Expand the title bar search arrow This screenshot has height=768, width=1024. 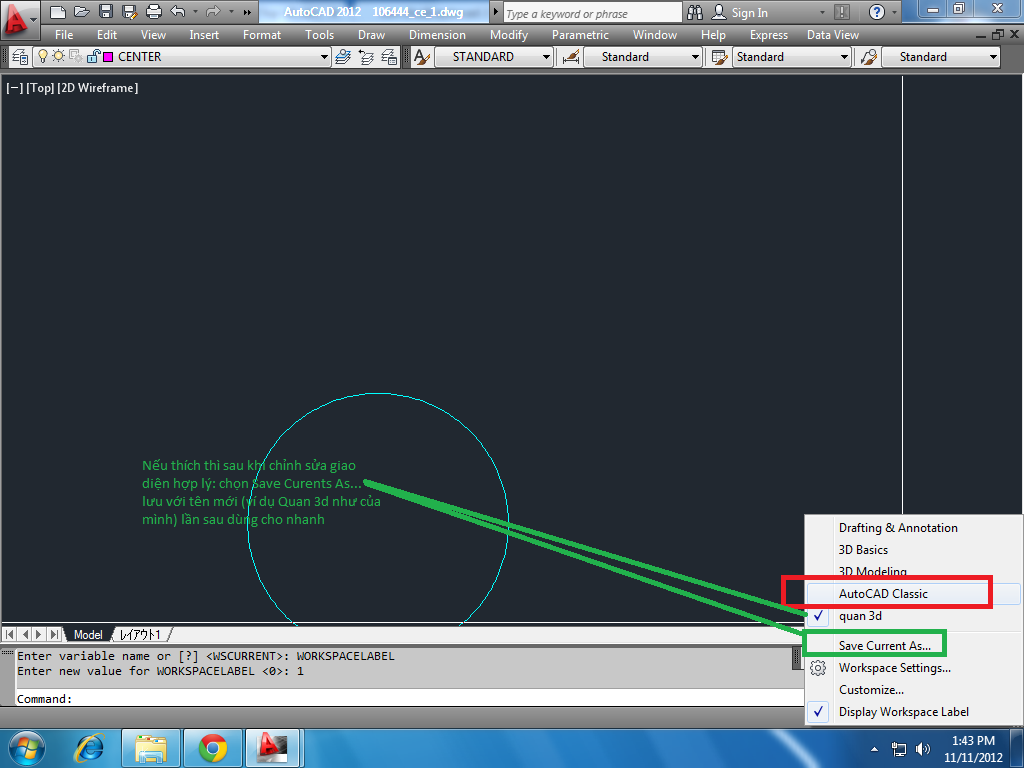coord(495,12)
